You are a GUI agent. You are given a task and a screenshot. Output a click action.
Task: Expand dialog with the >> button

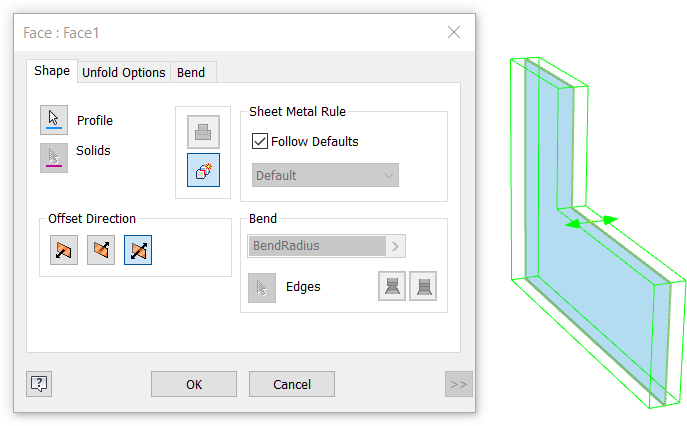459,384
